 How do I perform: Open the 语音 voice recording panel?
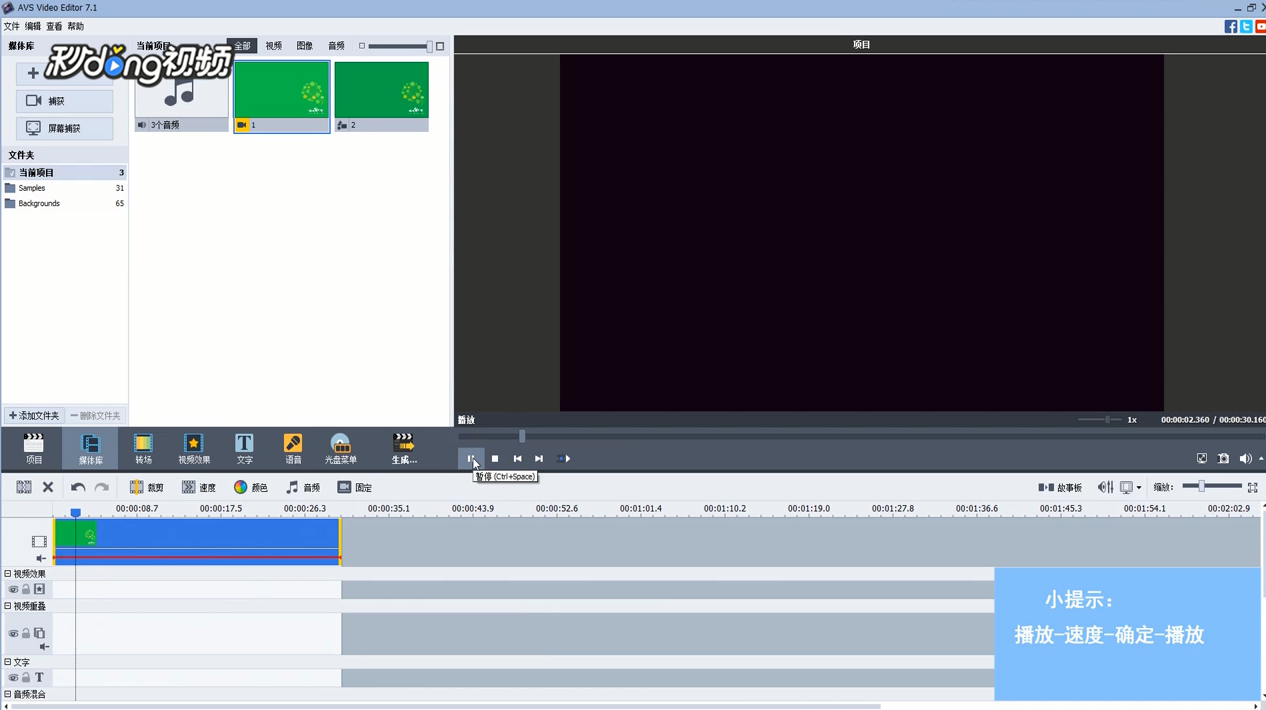point(293,448)
